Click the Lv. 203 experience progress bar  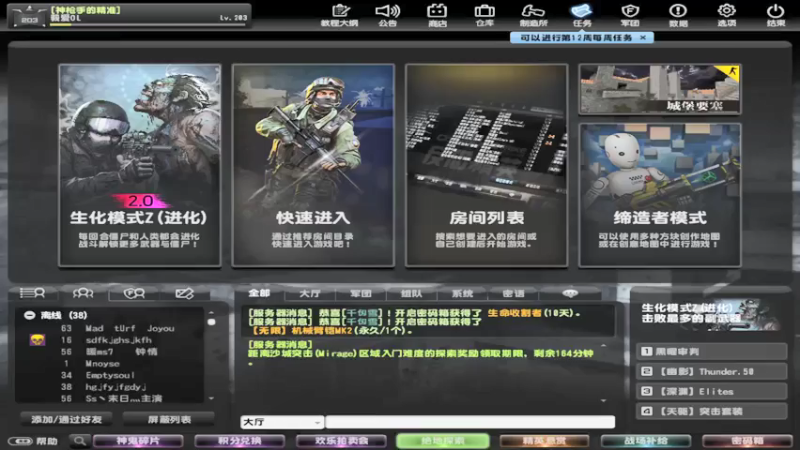point(148,25)
